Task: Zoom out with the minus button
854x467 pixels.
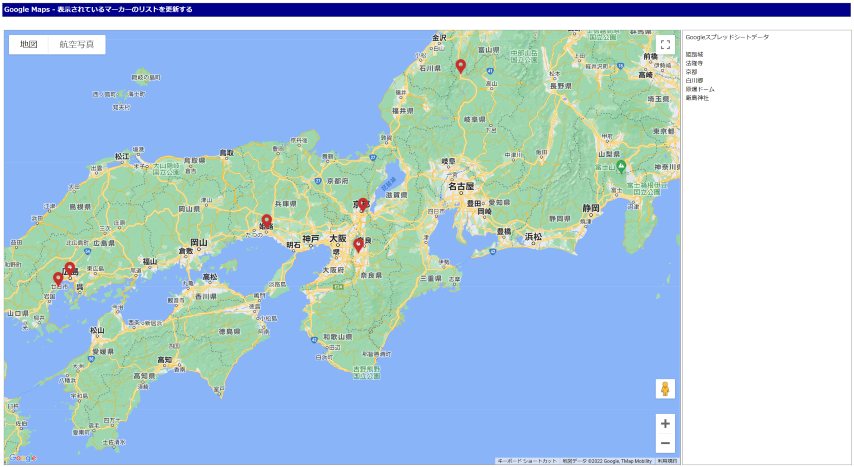Action: pos(665,443)
